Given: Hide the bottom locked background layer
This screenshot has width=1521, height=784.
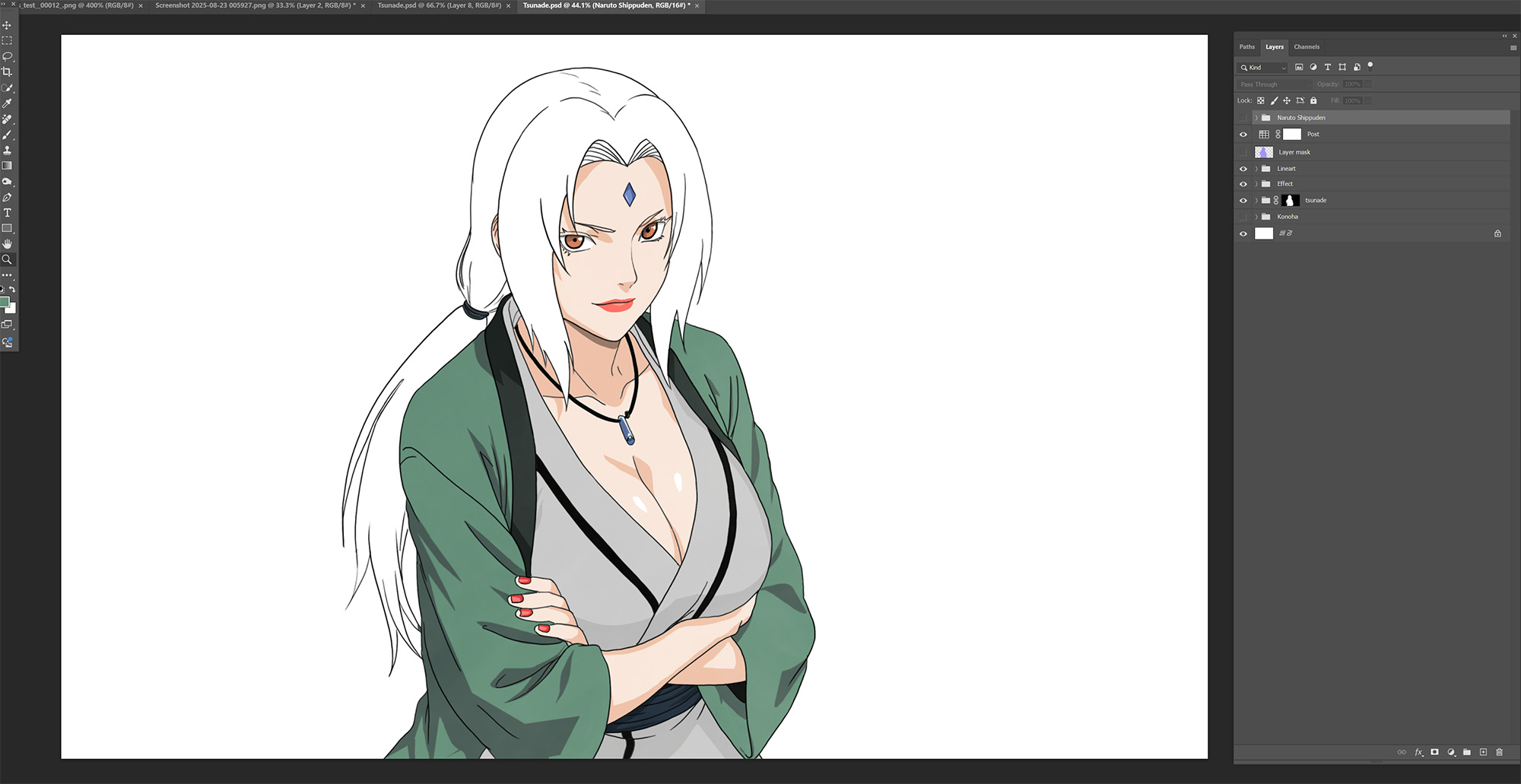Looking at the screenshot, I should tap(1243, 233).
